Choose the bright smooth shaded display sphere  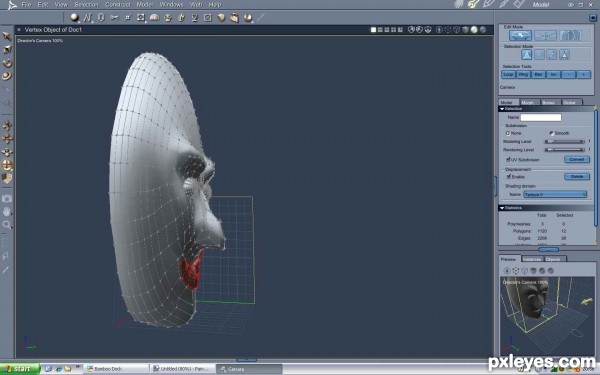click(x=474, y=30)
